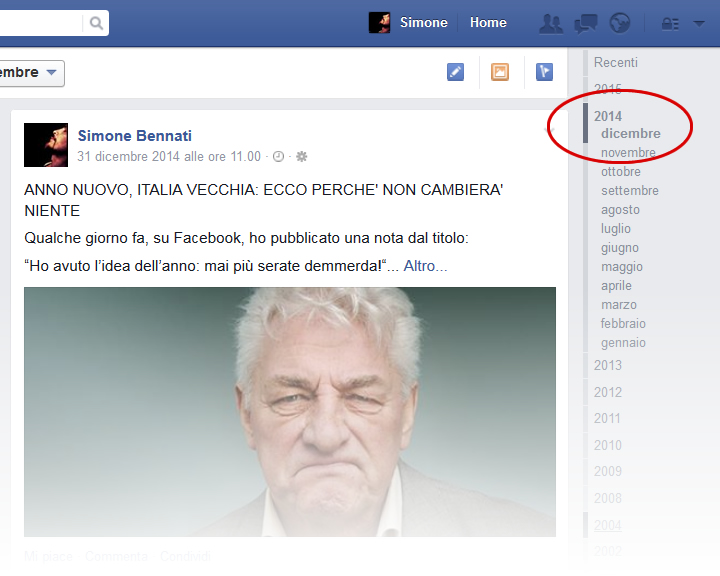
Task: Select aprile in timeline navigator
Action: click(x=616, y=286)
